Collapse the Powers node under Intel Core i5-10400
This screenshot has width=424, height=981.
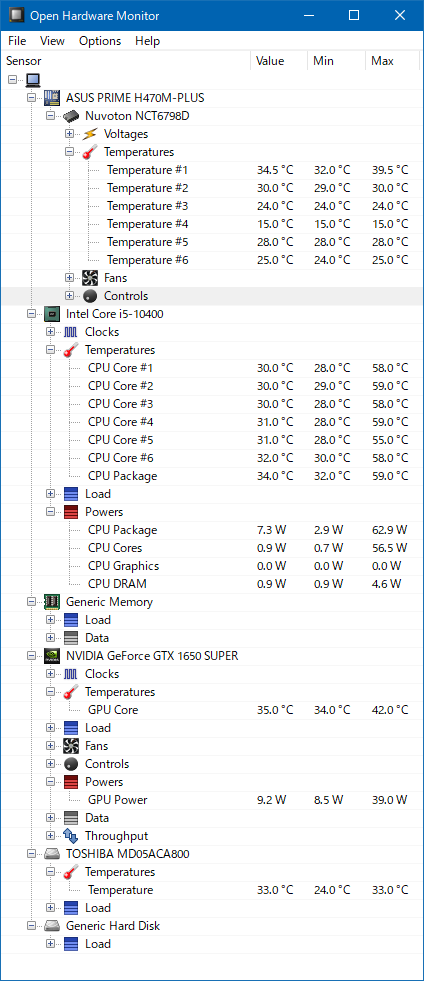click(51, 512)
